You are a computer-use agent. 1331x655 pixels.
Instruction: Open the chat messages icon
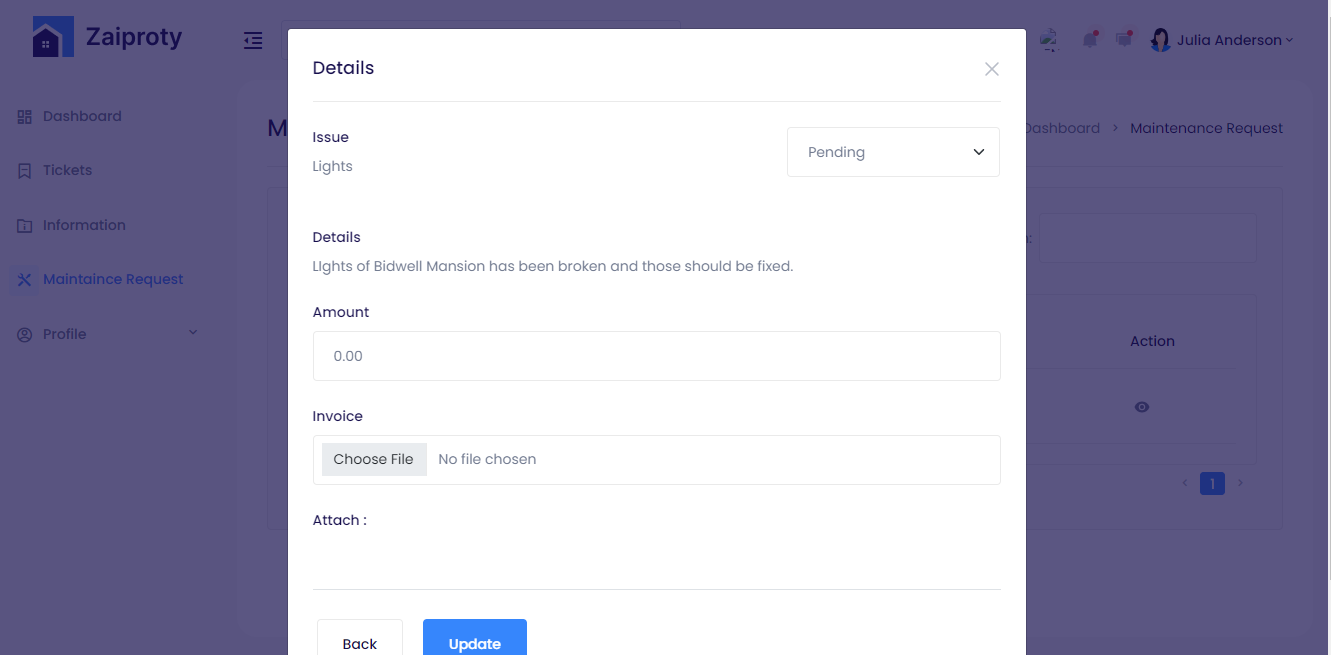pos(1124,40)
